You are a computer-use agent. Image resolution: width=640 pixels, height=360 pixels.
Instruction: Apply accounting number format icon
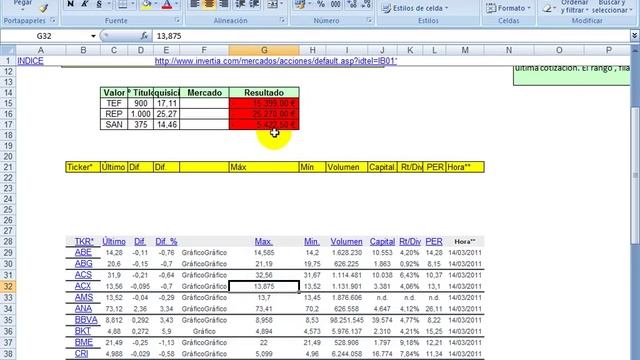pyautogui.click(x=300, y=4)
